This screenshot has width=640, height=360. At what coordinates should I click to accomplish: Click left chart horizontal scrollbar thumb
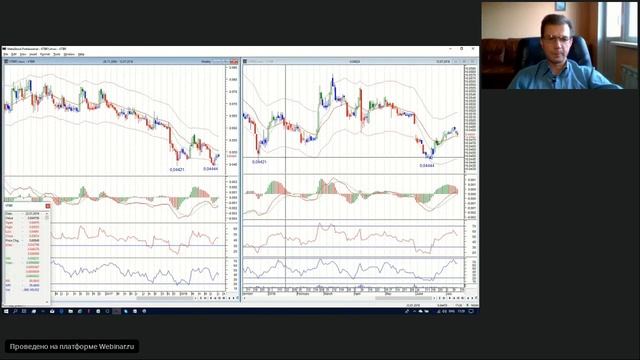tap(165, 298)
